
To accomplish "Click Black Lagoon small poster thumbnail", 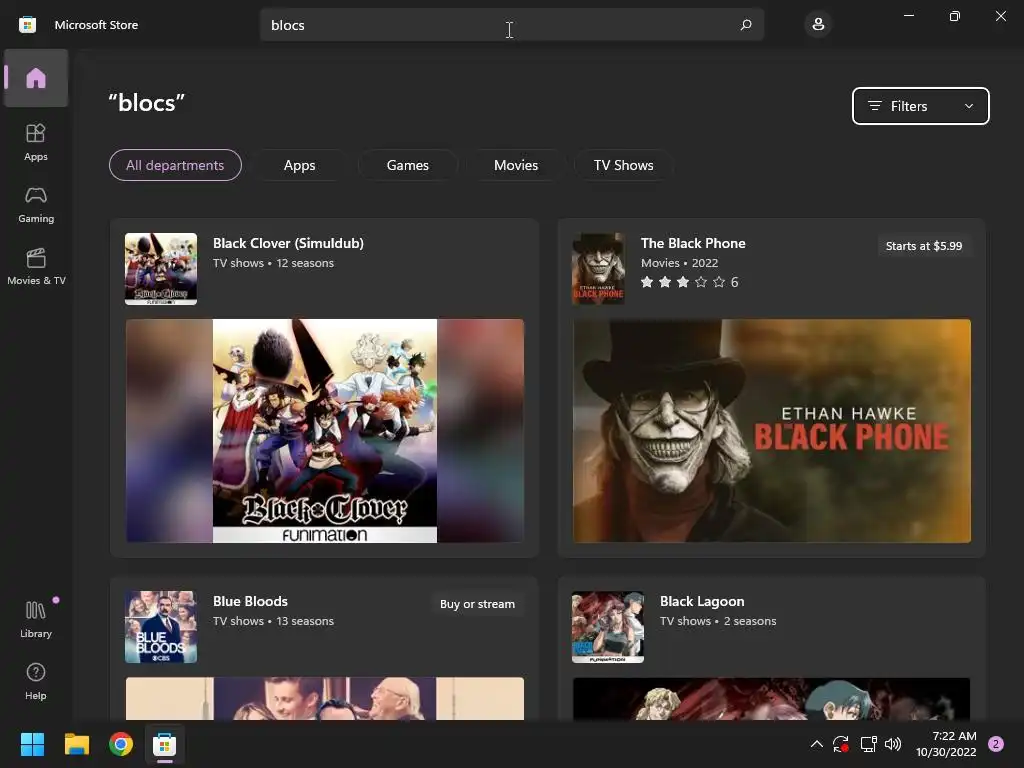I will [607, 627].
